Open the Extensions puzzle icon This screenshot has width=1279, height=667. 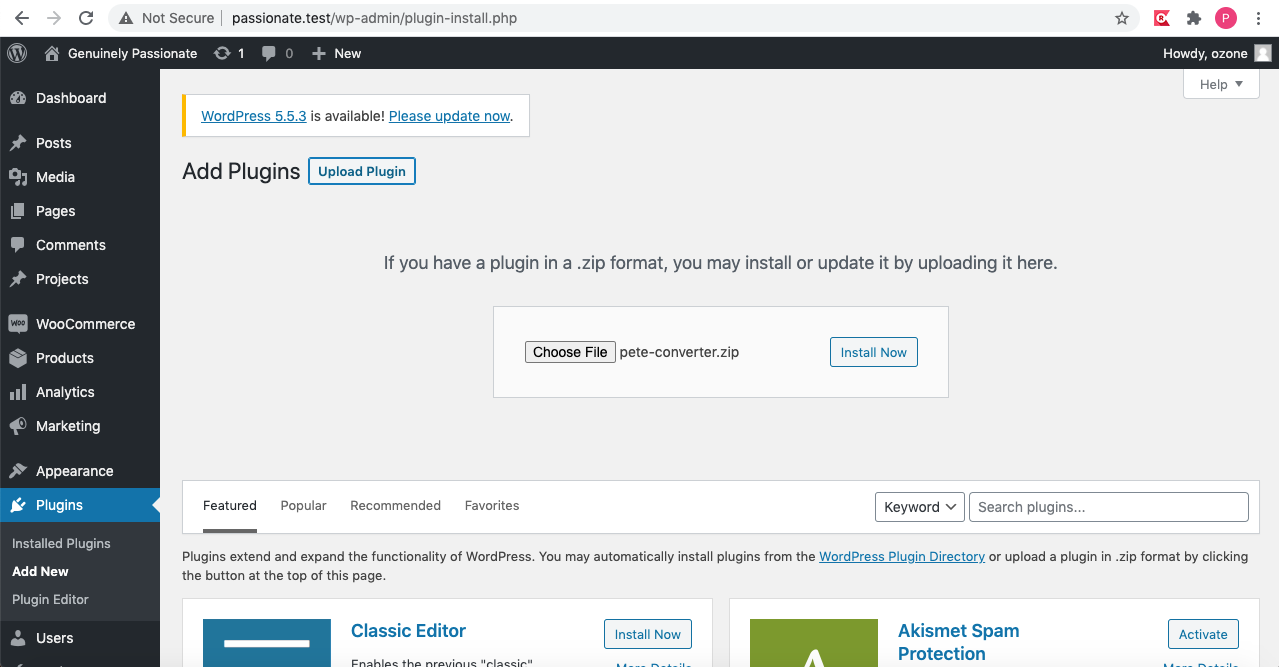coord(1194,18)
